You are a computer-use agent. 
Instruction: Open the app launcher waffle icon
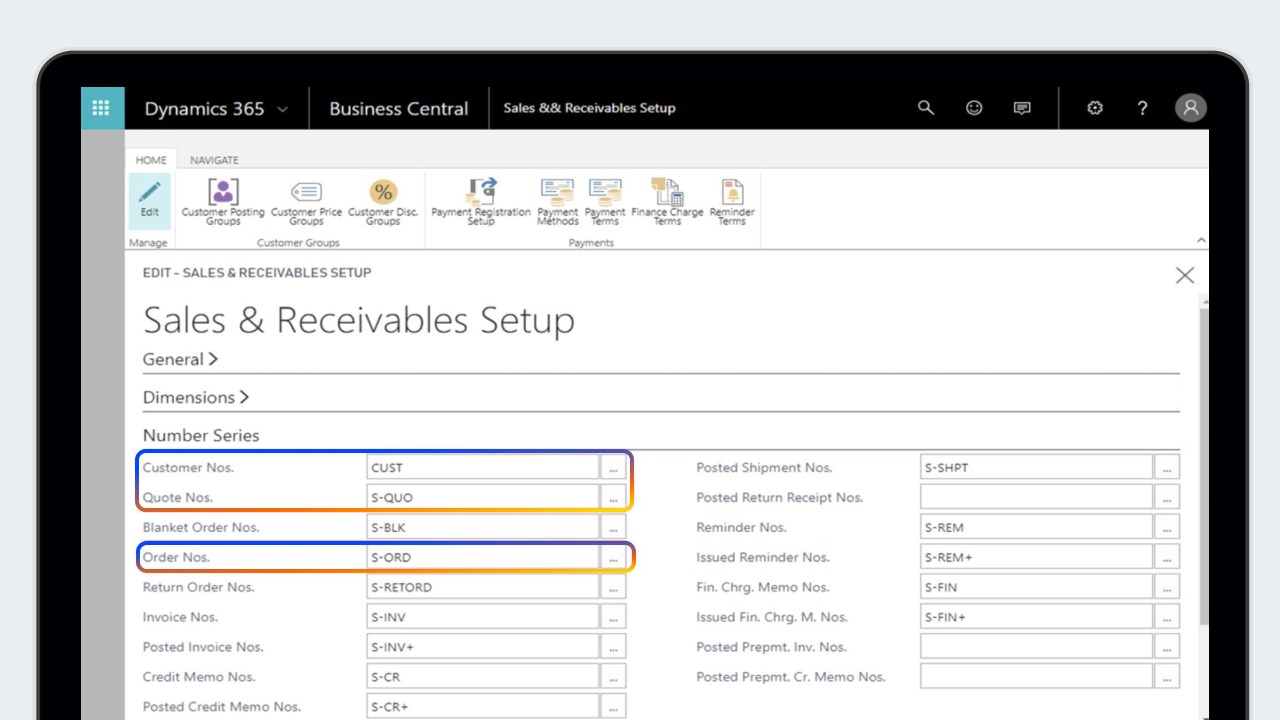click(x=102, y=108)
